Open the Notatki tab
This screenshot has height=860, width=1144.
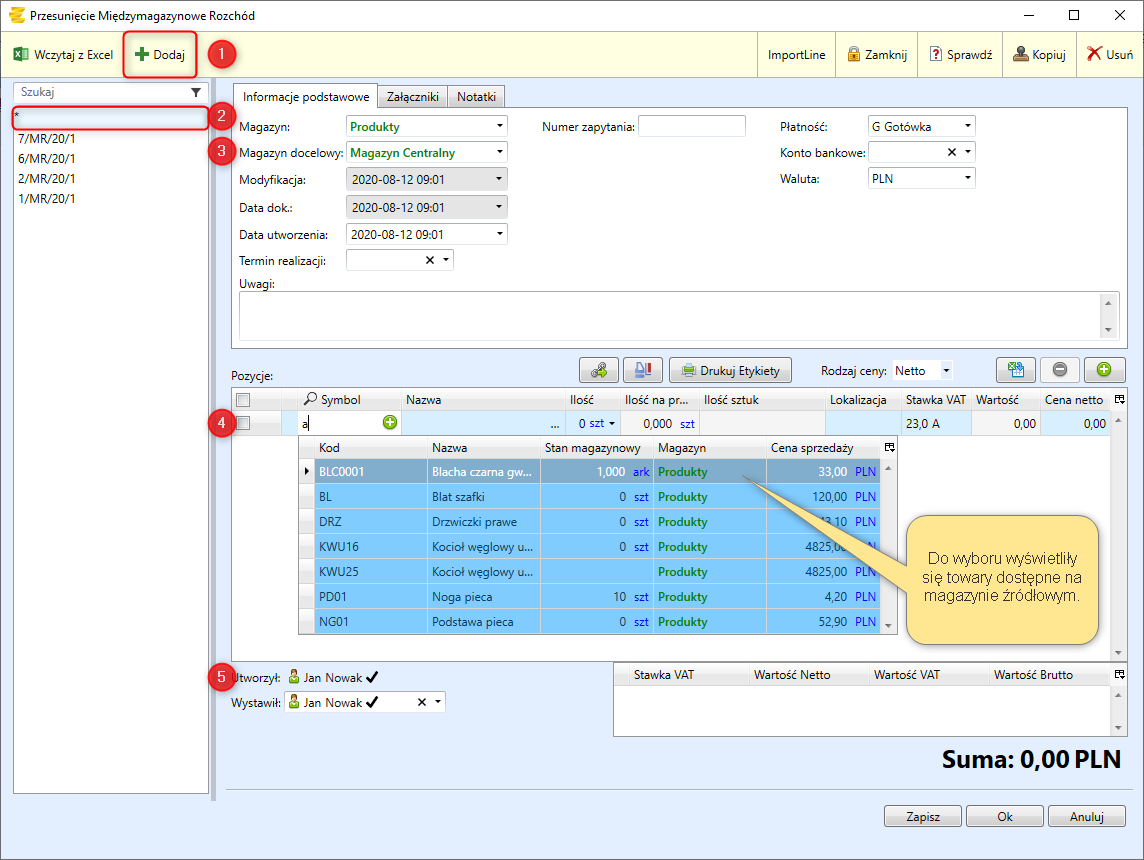coord(476,97)
